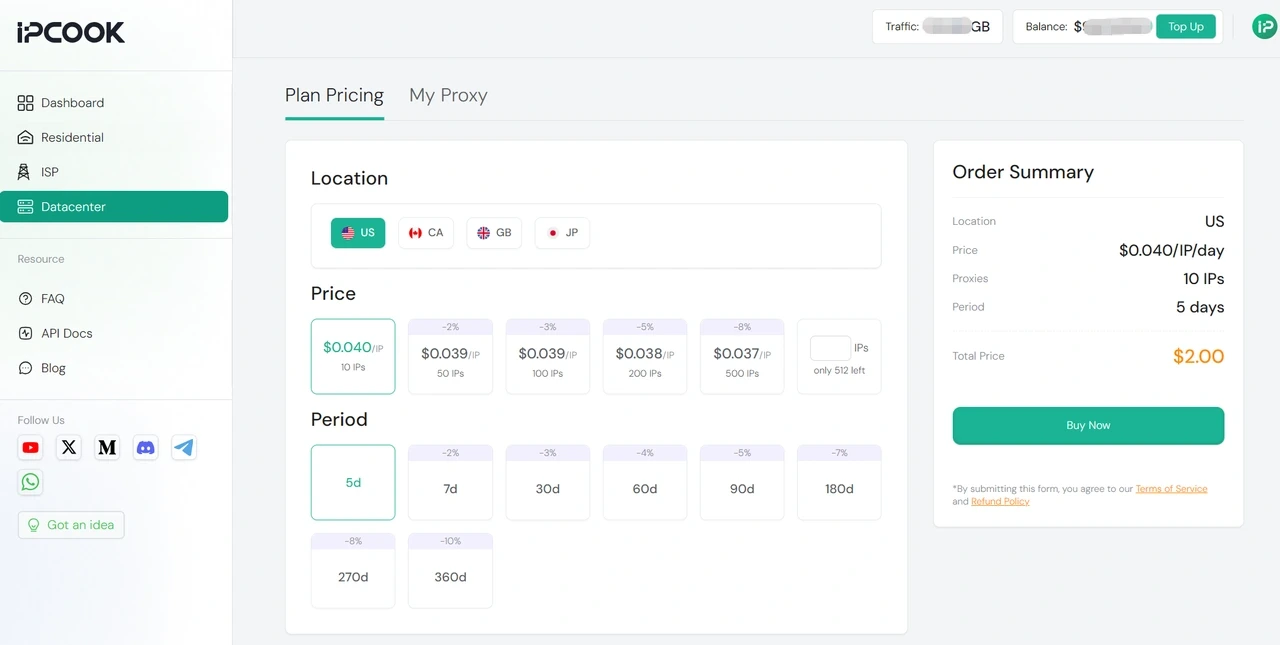The image size is (1280, 645).
Task: Open the Plan Pricing tab
Action: point(334,95)
